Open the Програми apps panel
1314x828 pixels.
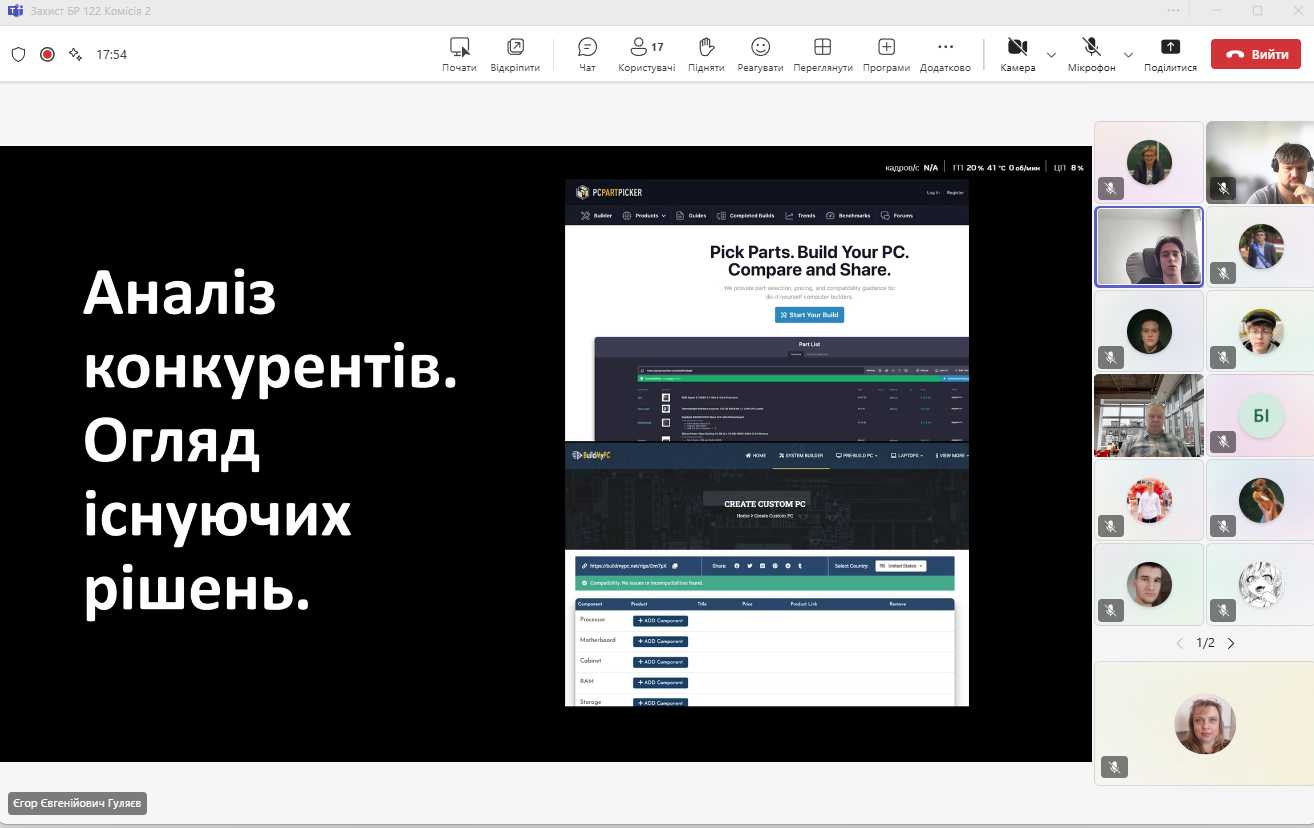[x=886, y=54]
